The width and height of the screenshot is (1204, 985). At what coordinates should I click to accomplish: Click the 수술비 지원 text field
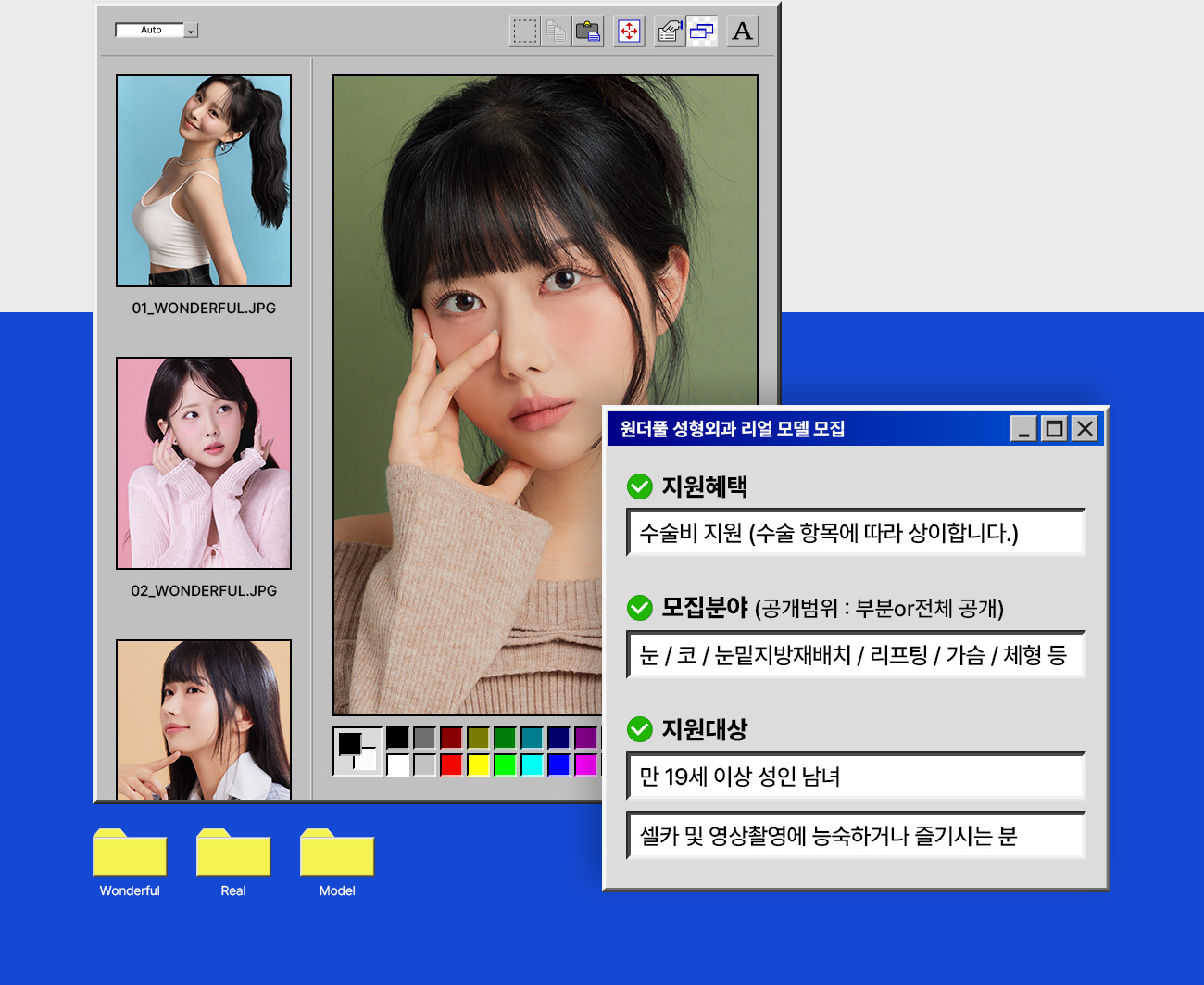[856, 533]
